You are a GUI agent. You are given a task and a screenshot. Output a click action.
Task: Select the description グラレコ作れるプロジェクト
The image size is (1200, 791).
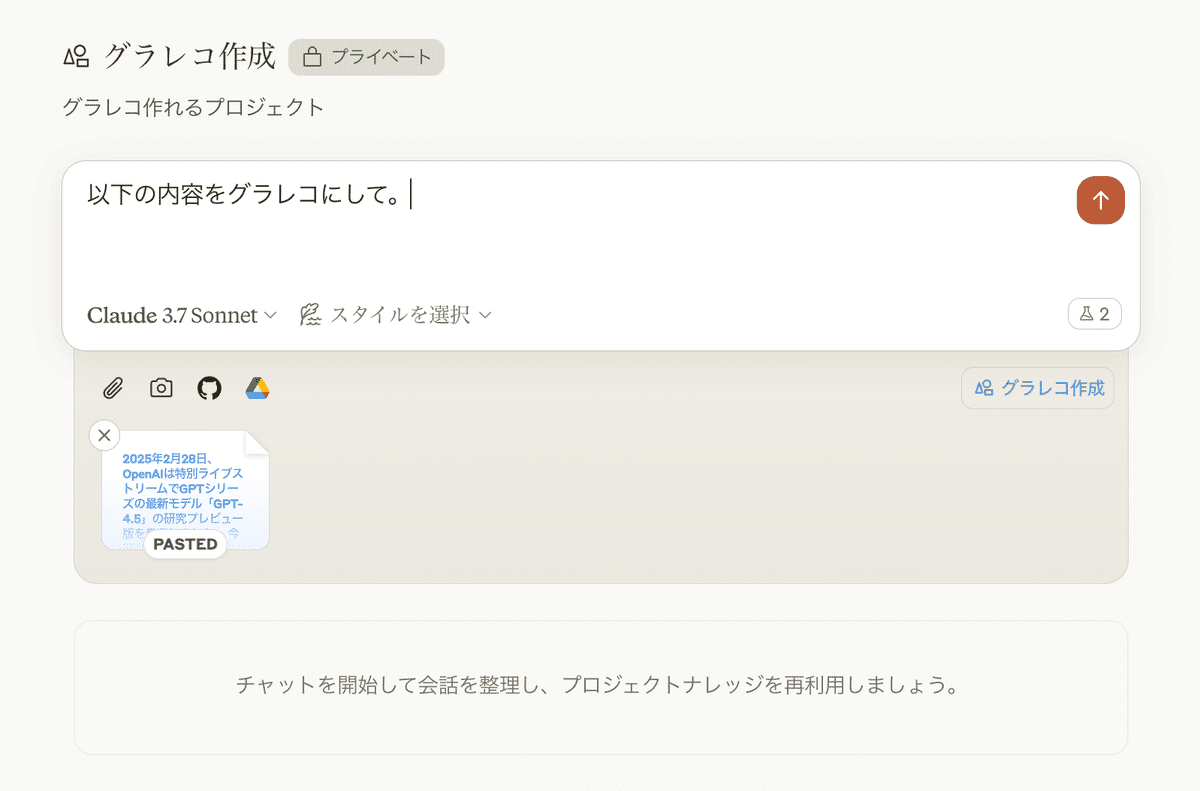tap(193, 107)
